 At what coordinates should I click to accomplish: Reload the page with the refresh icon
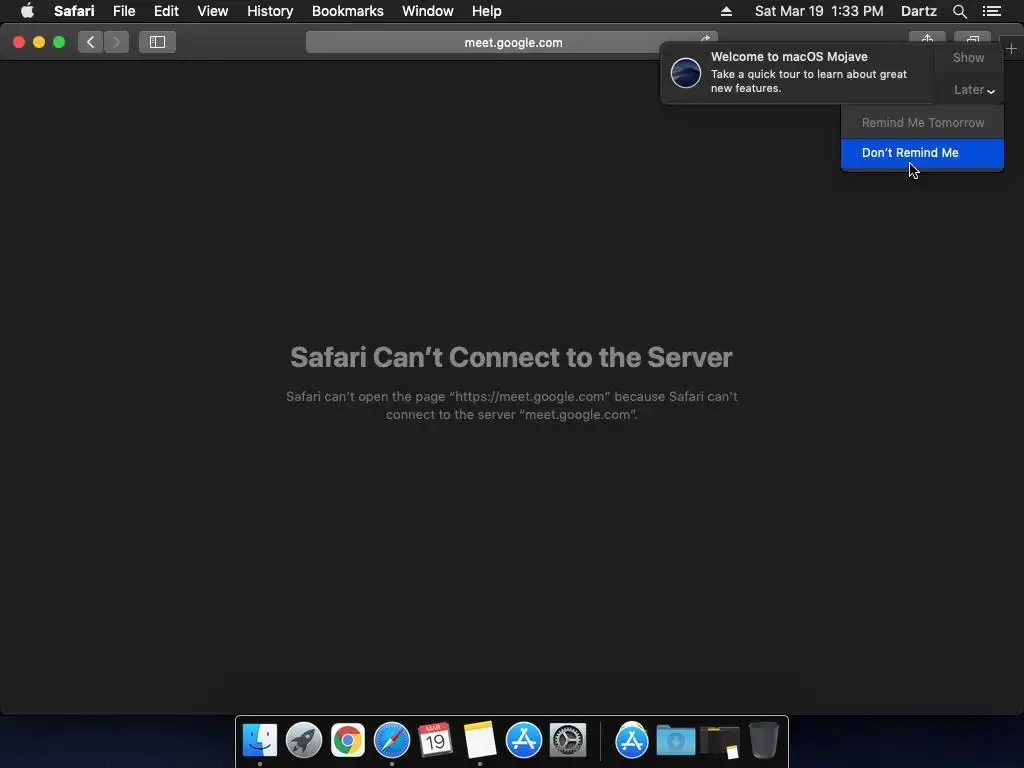[x=705, y=39]
